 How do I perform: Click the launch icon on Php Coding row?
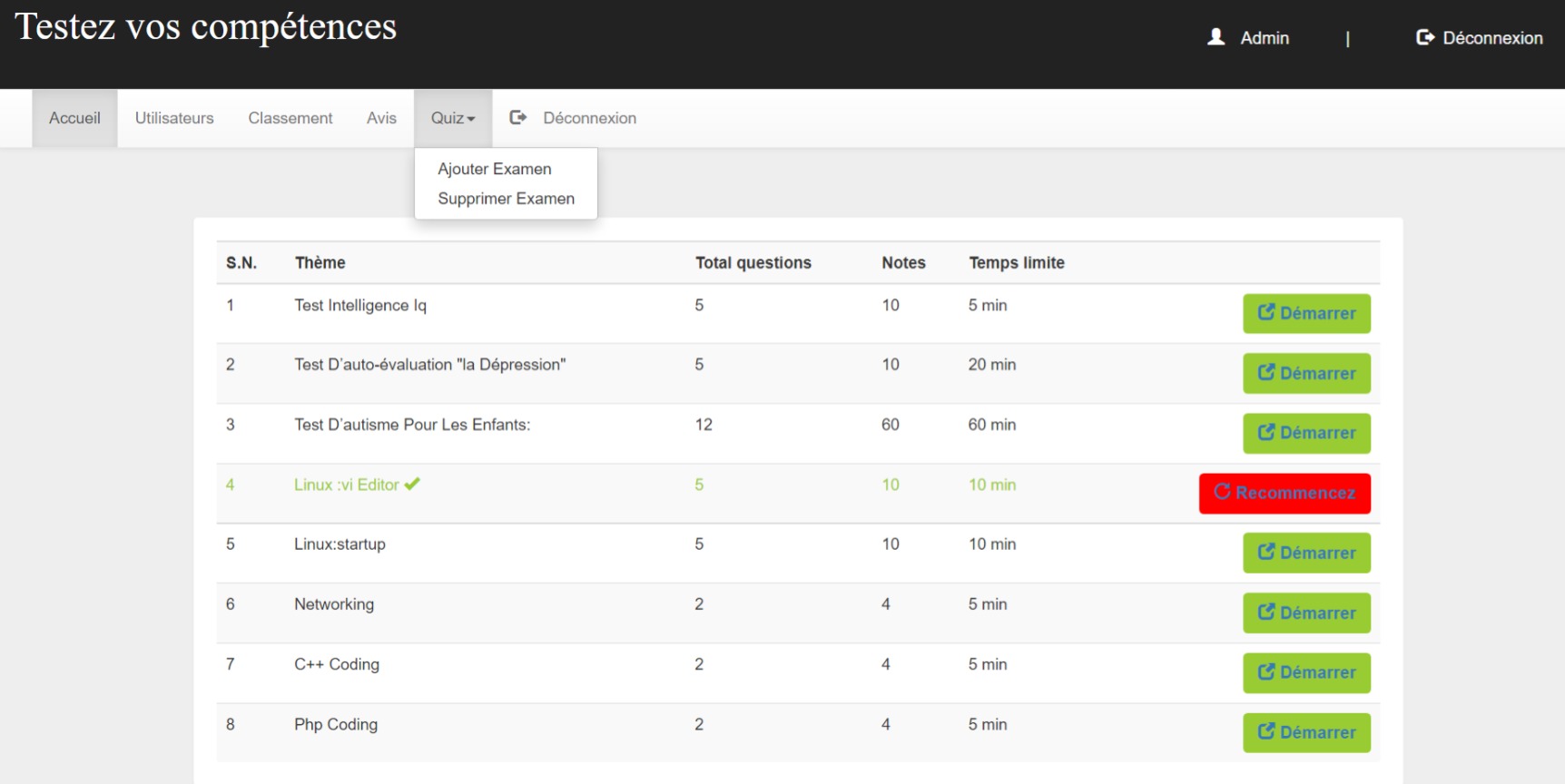[x=1265, y=731]
